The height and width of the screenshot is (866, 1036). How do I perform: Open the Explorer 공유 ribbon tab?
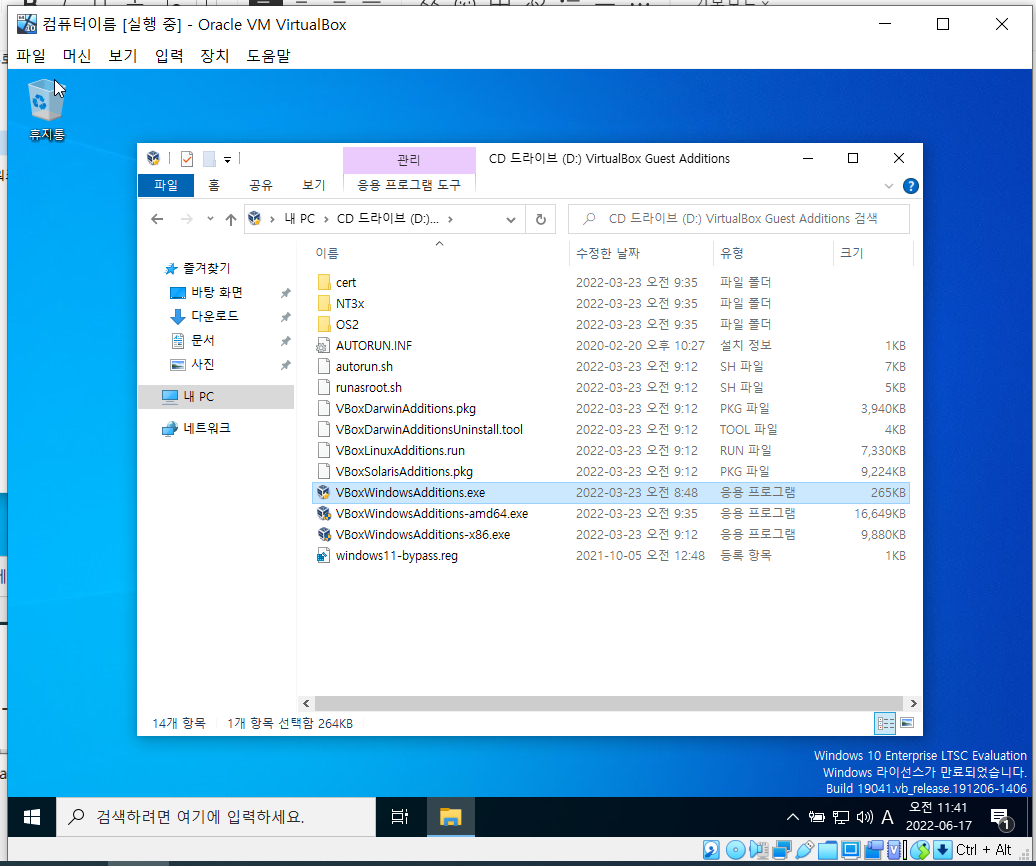coord(260,185)
